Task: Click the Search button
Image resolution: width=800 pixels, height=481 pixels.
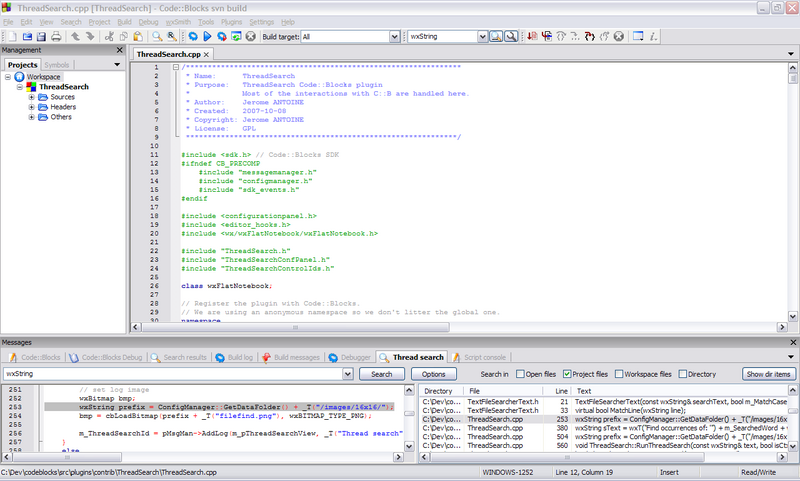Action: (382, 374)
